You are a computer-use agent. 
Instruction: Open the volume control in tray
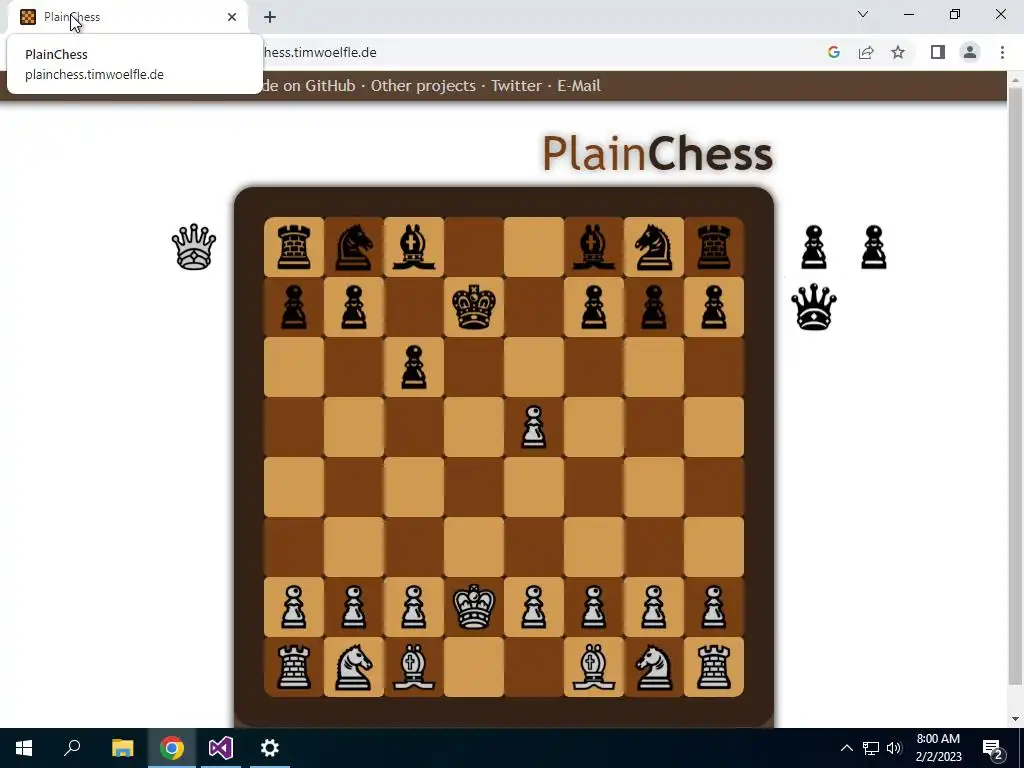coord(895,748)
